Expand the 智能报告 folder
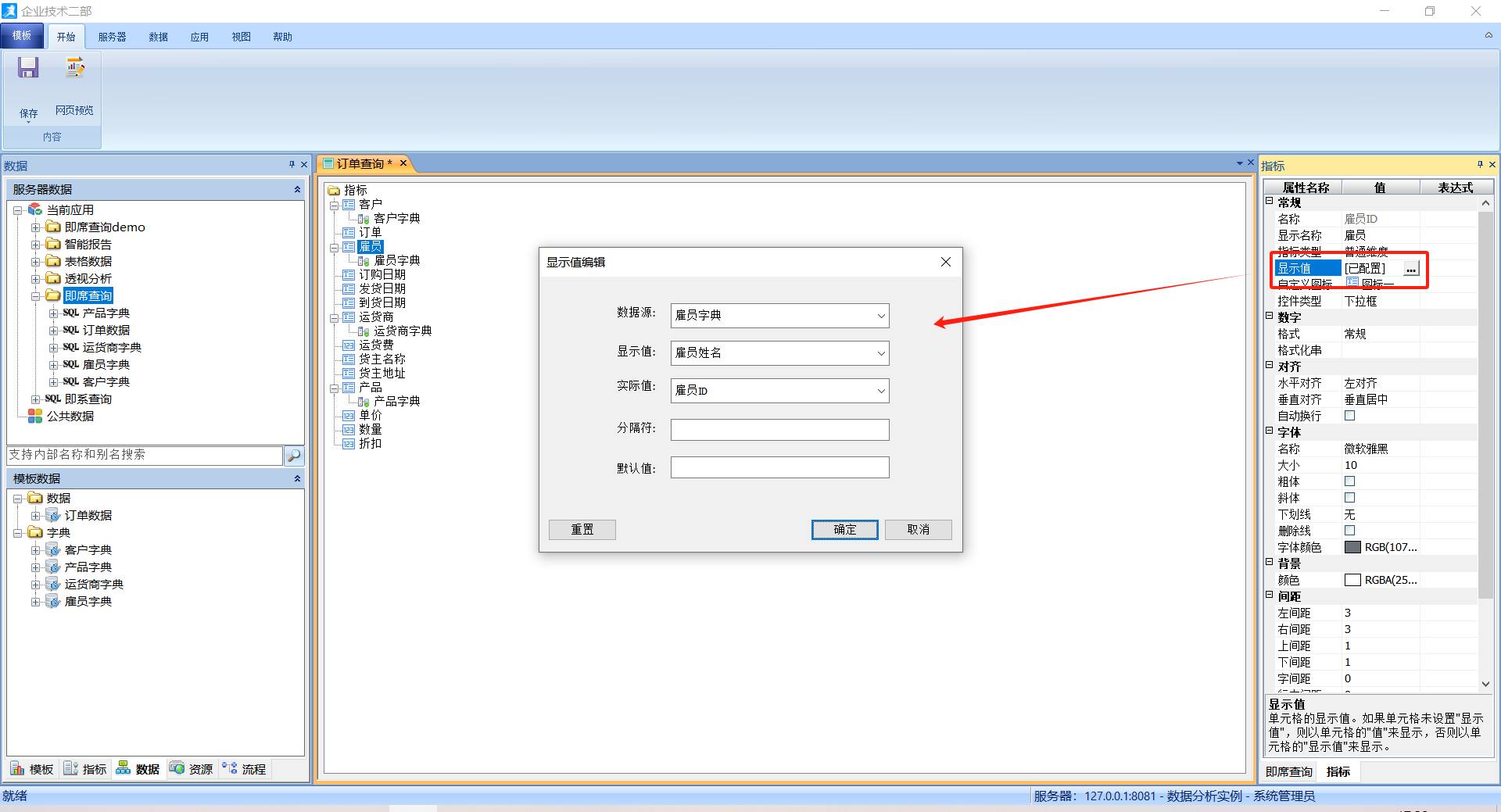Screen dimensions: 1501x812 point(35,245)
